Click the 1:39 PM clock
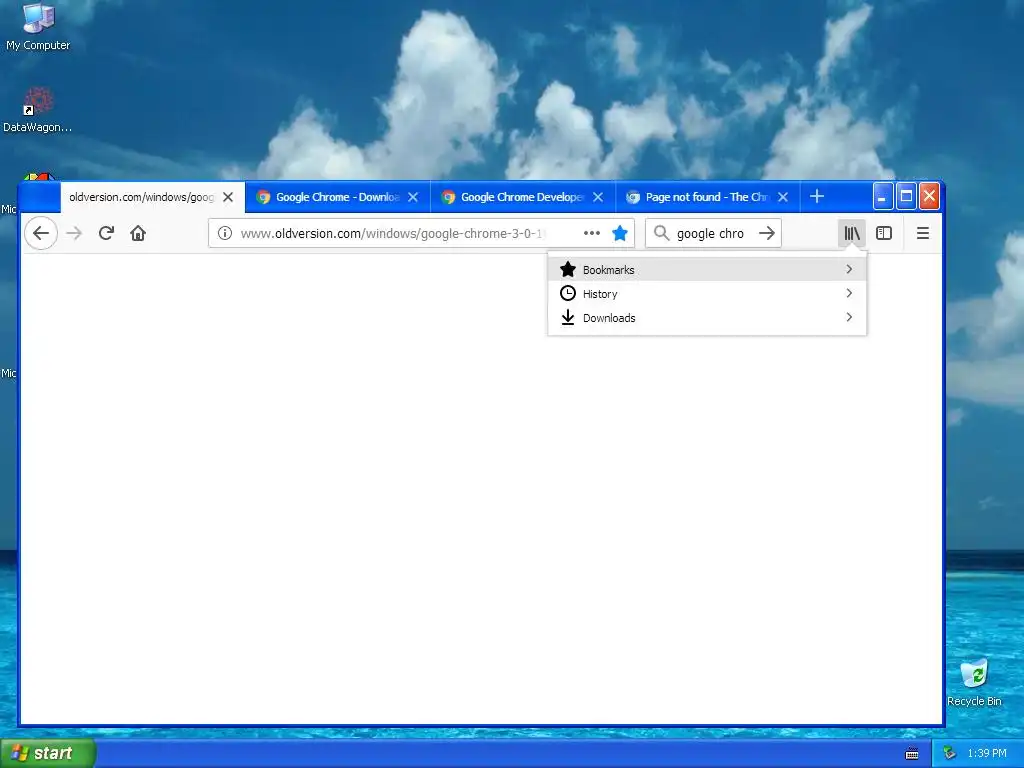 point(987,754)
